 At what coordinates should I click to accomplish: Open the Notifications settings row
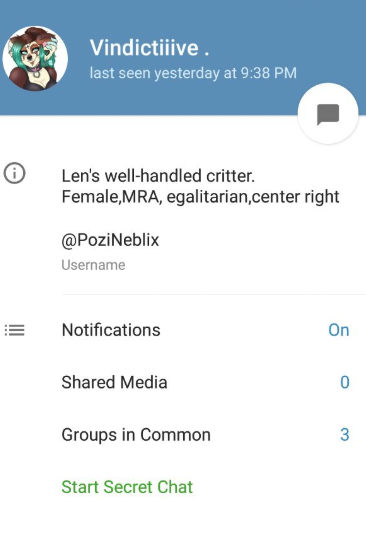(183, 330)
